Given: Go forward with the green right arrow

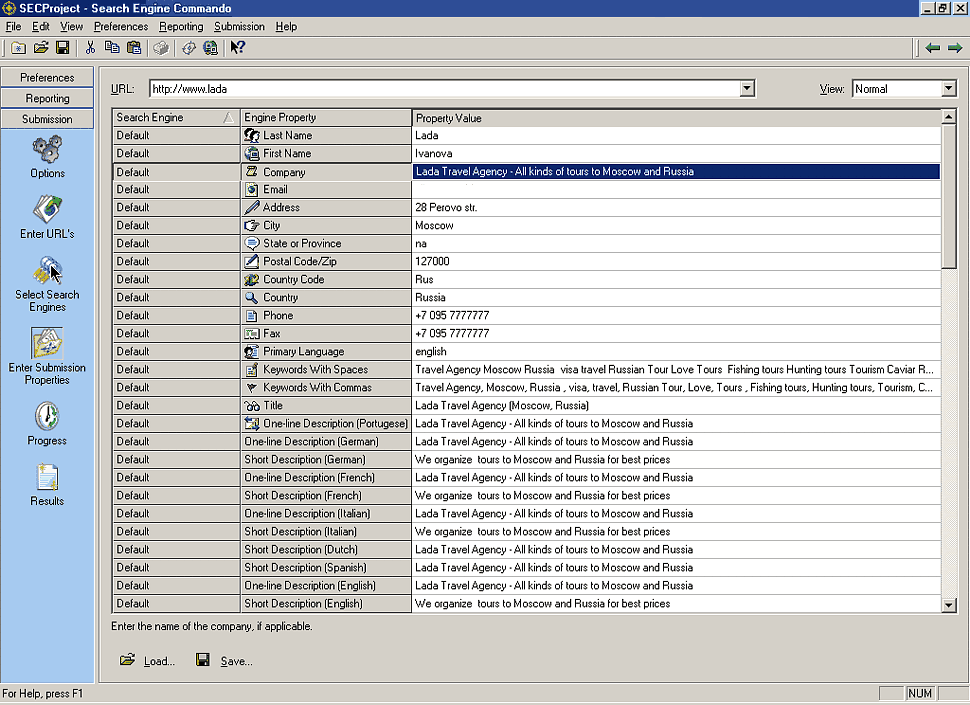Looking at the screenshot, I should point(955,48).
